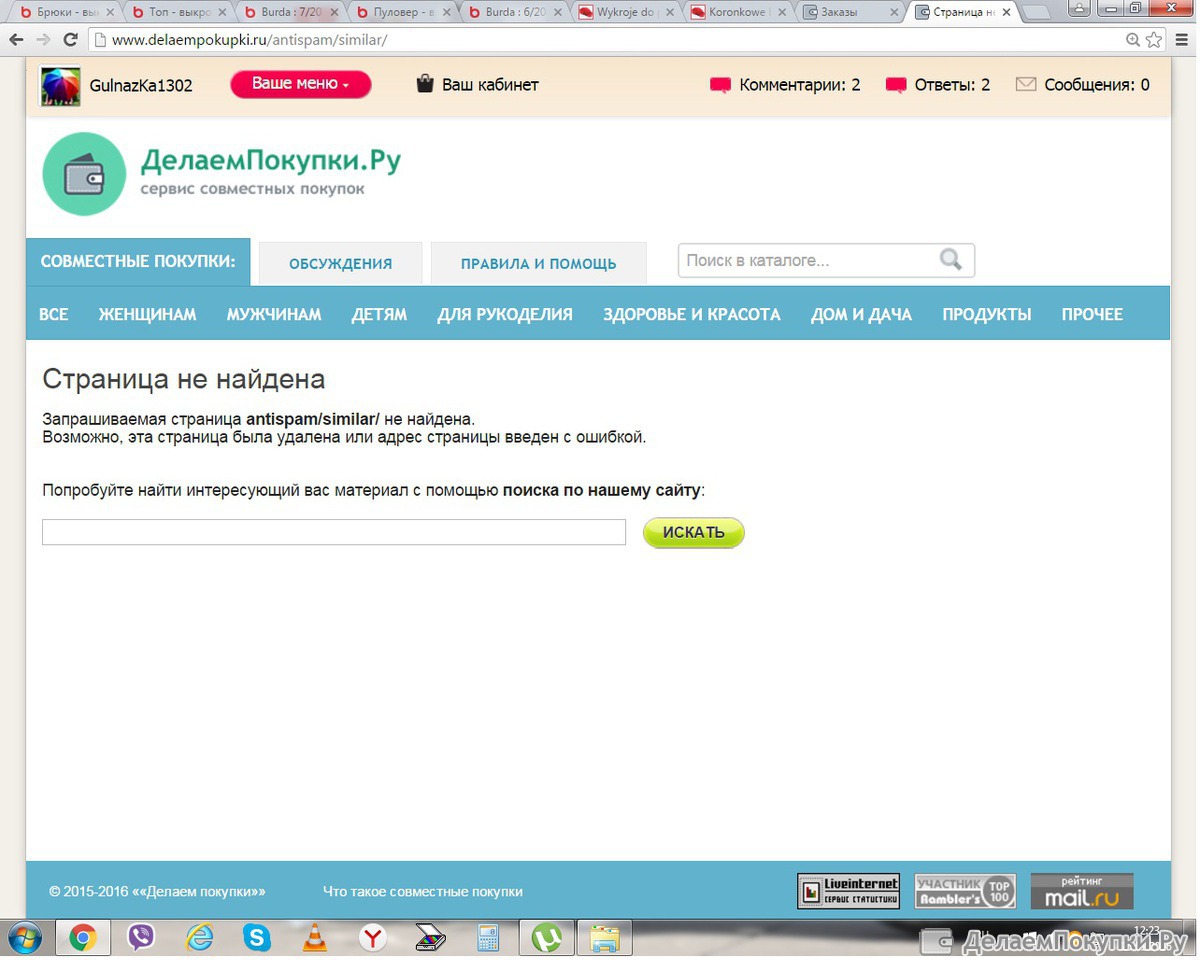Open the Ответы: 2 notifications
Viewport: 1200px width, 971px height.
(938, 85)
